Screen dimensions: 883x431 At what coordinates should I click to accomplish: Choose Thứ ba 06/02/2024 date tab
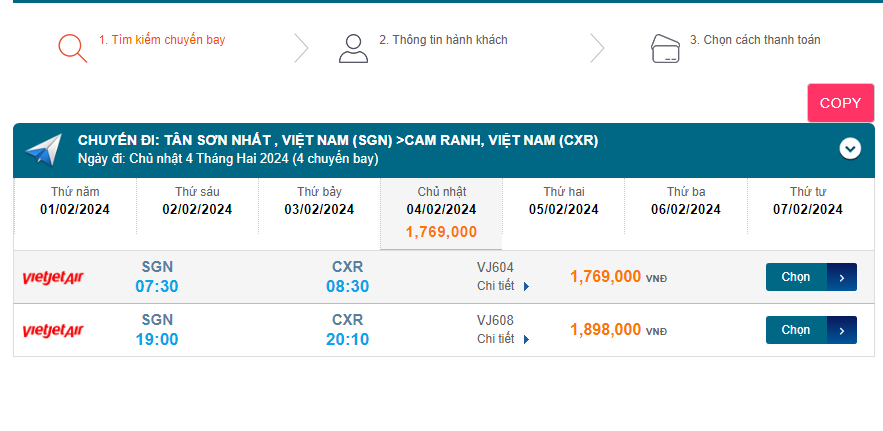tap(685, 201)
